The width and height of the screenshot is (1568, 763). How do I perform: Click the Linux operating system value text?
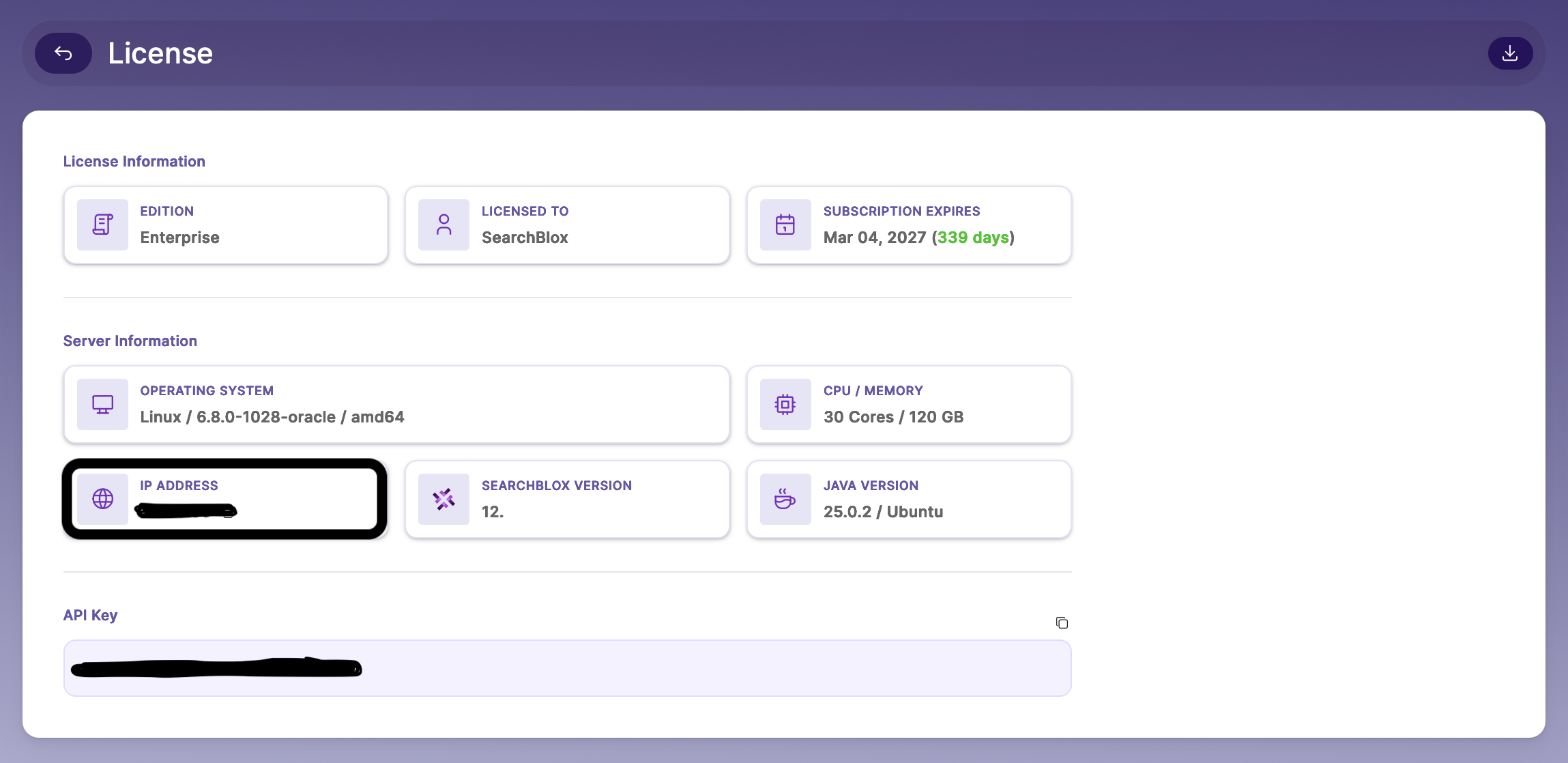point(272,417)
